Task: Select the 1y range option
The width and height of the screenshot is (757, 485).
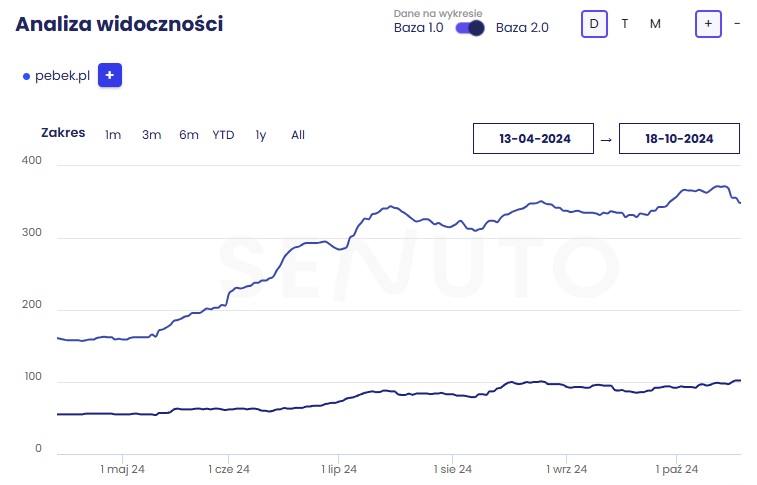Action: pos(261,135)
